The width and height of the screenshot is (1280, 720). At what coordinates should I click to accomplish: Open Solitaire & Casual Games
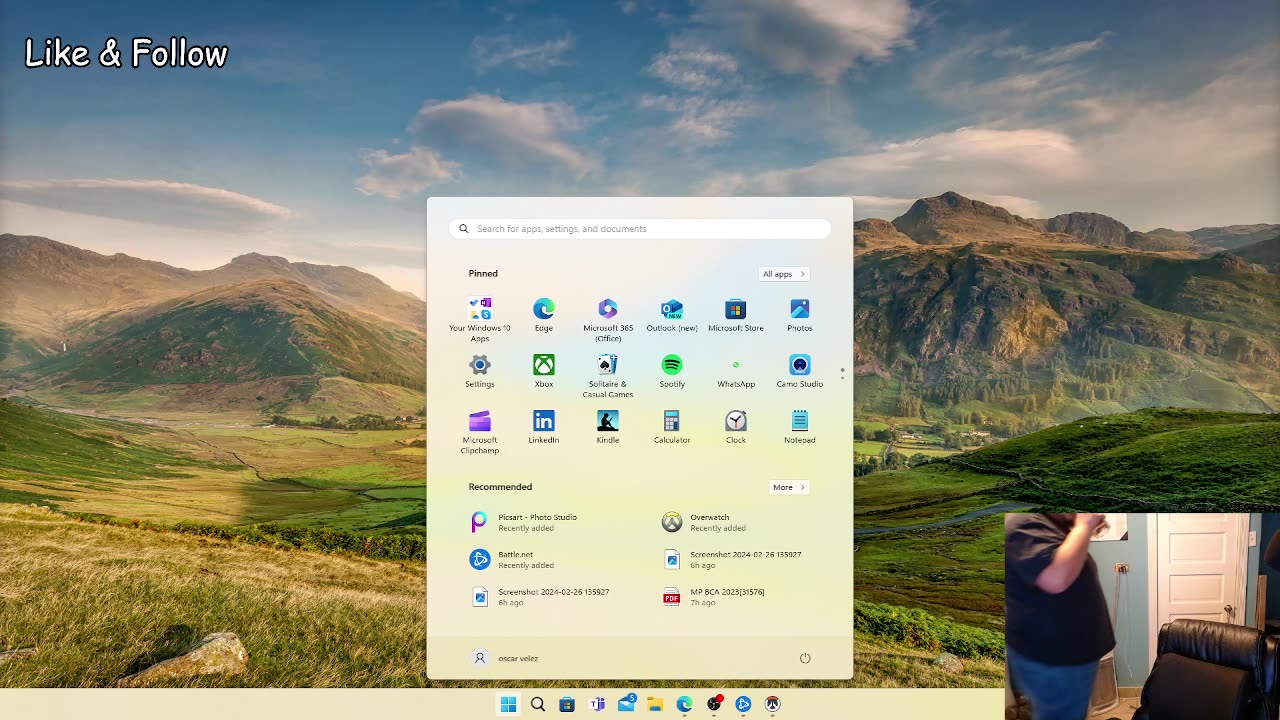coord(608,375)
